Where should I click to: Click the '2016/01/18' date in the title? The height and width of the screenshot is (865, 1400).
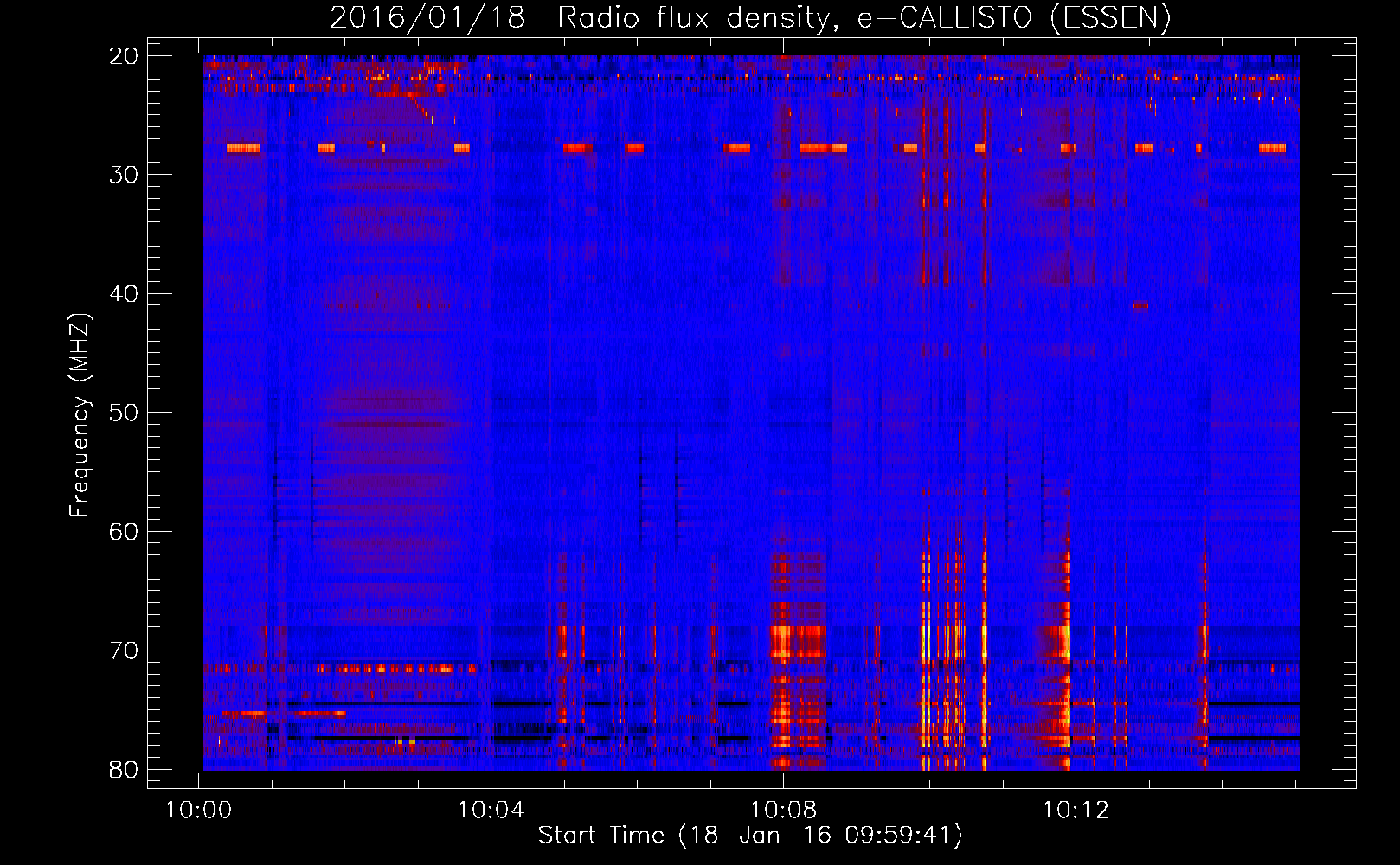427,17
